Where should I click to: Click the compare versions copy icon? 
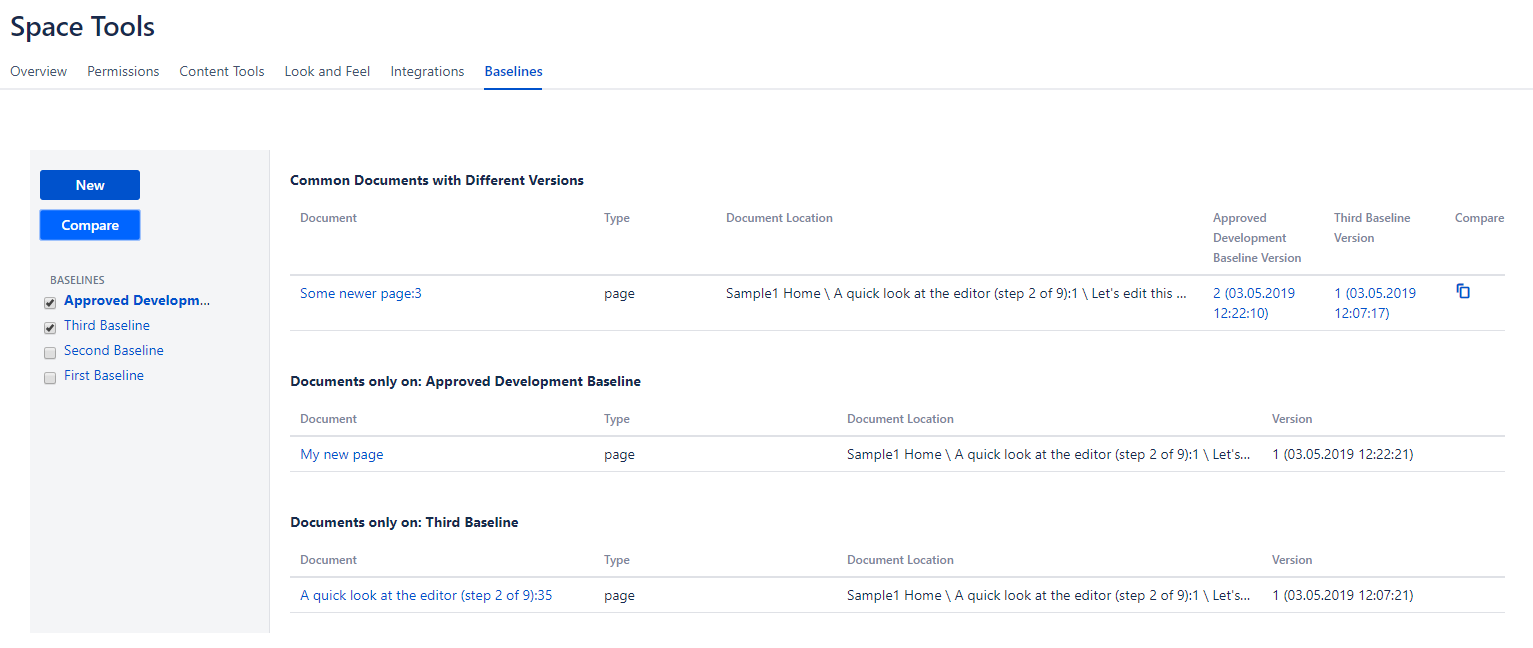(1463, 292)
